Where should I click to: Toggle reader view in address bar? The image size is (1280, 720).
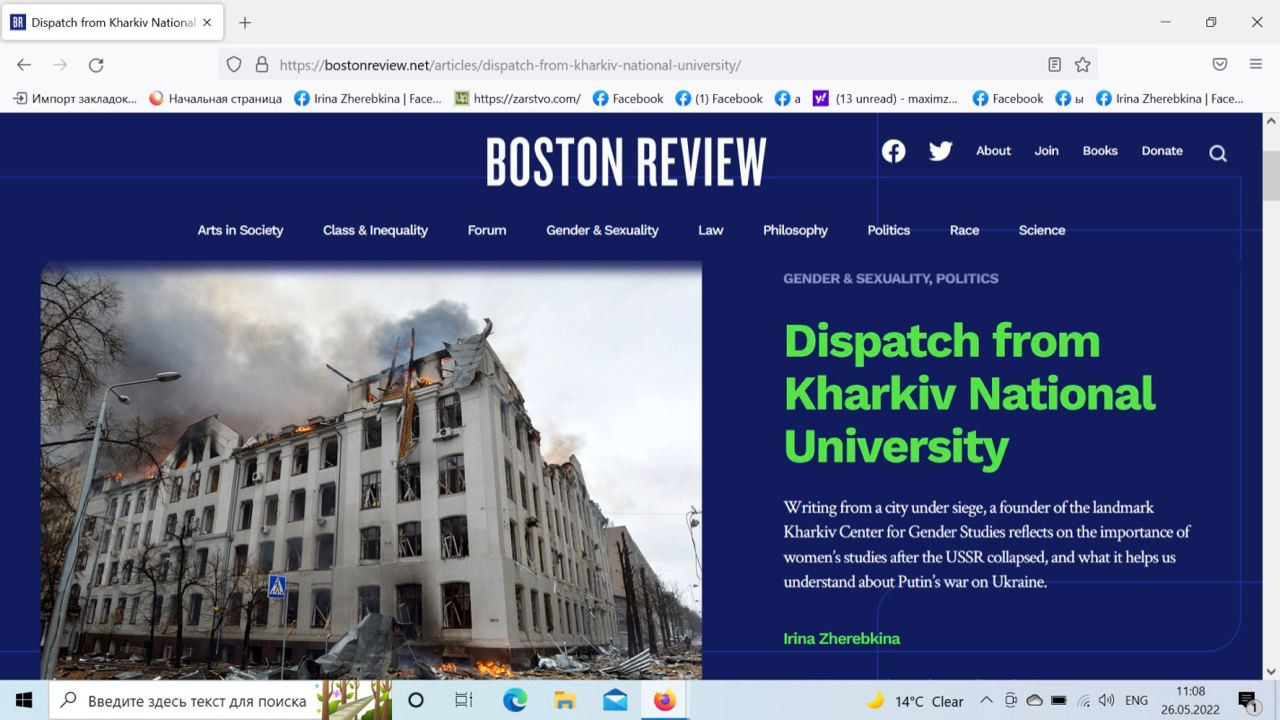pos(1054,65)
